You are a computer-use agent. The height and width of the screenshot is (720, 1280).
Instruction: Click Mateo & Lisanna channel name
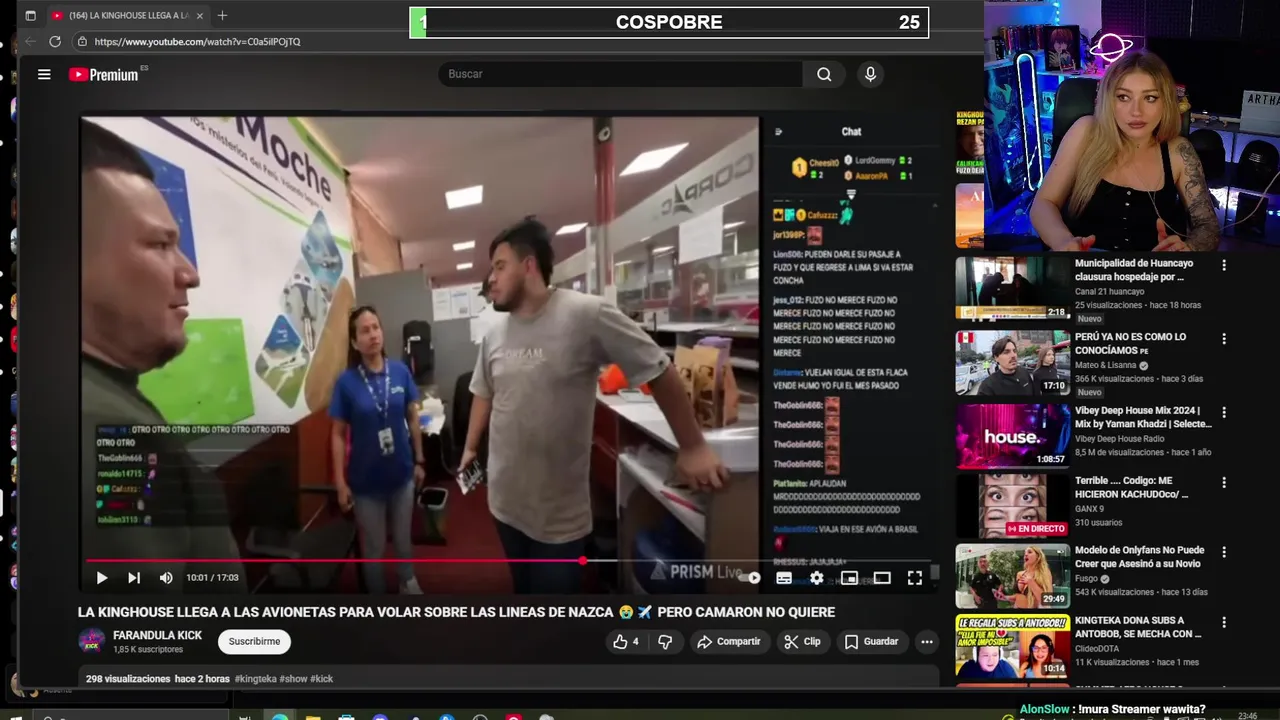click(x=1106, y=366)
